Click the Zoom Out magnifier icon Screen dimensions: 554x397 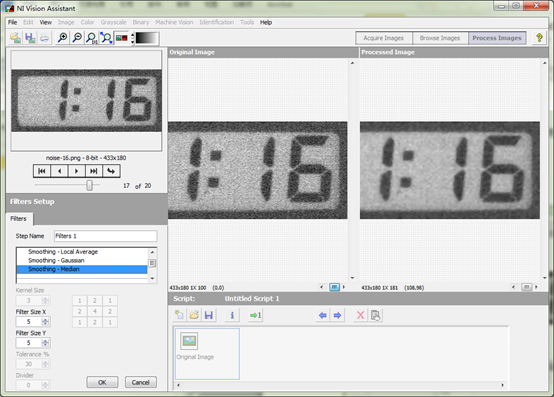[x=77, y=38]
